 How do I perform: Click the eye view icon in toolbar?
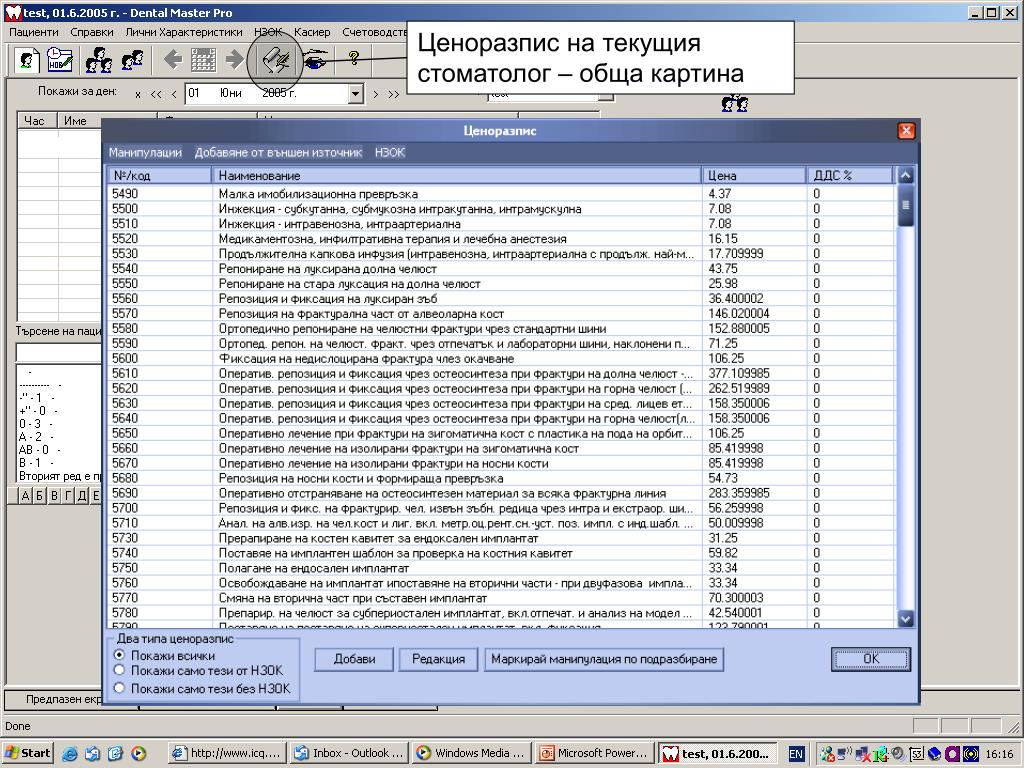[x=315, y=60]
